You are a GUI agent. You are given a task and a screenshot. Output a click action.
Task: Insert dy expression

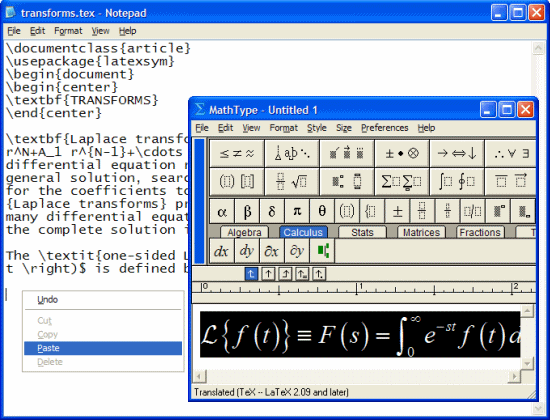[247, 251]
